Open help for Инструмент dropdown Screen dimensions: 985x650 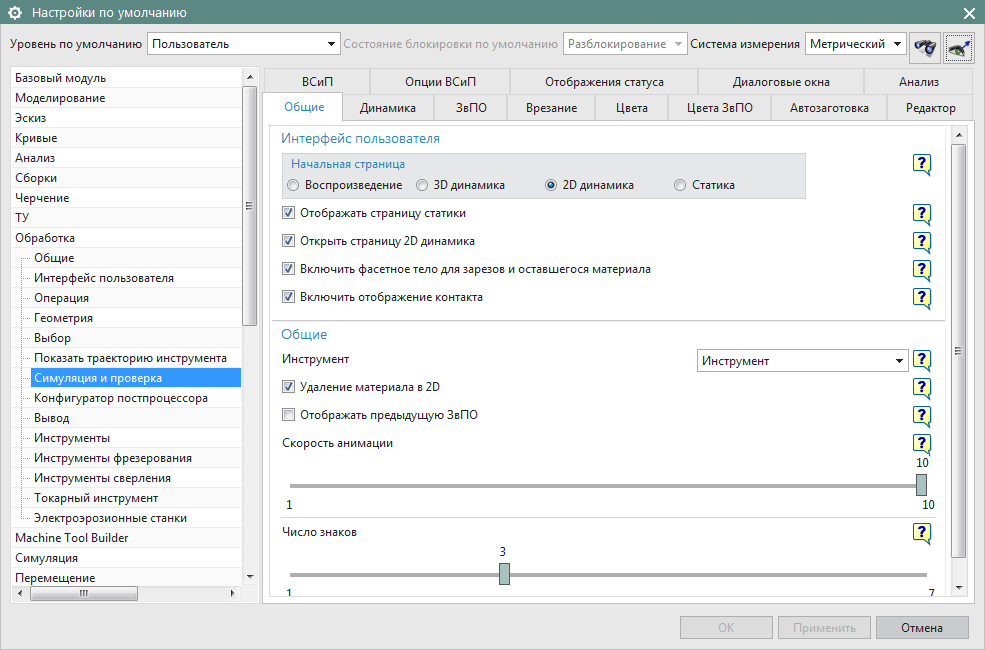click(x=921, y=361)
